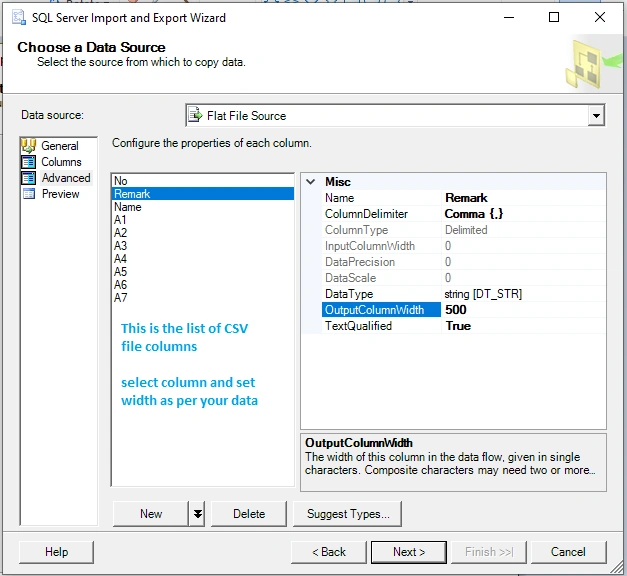The width and height of the screenshot is (627, 576).
Task: Close the Import and Export Wizard
Action: tap(600, 18)
